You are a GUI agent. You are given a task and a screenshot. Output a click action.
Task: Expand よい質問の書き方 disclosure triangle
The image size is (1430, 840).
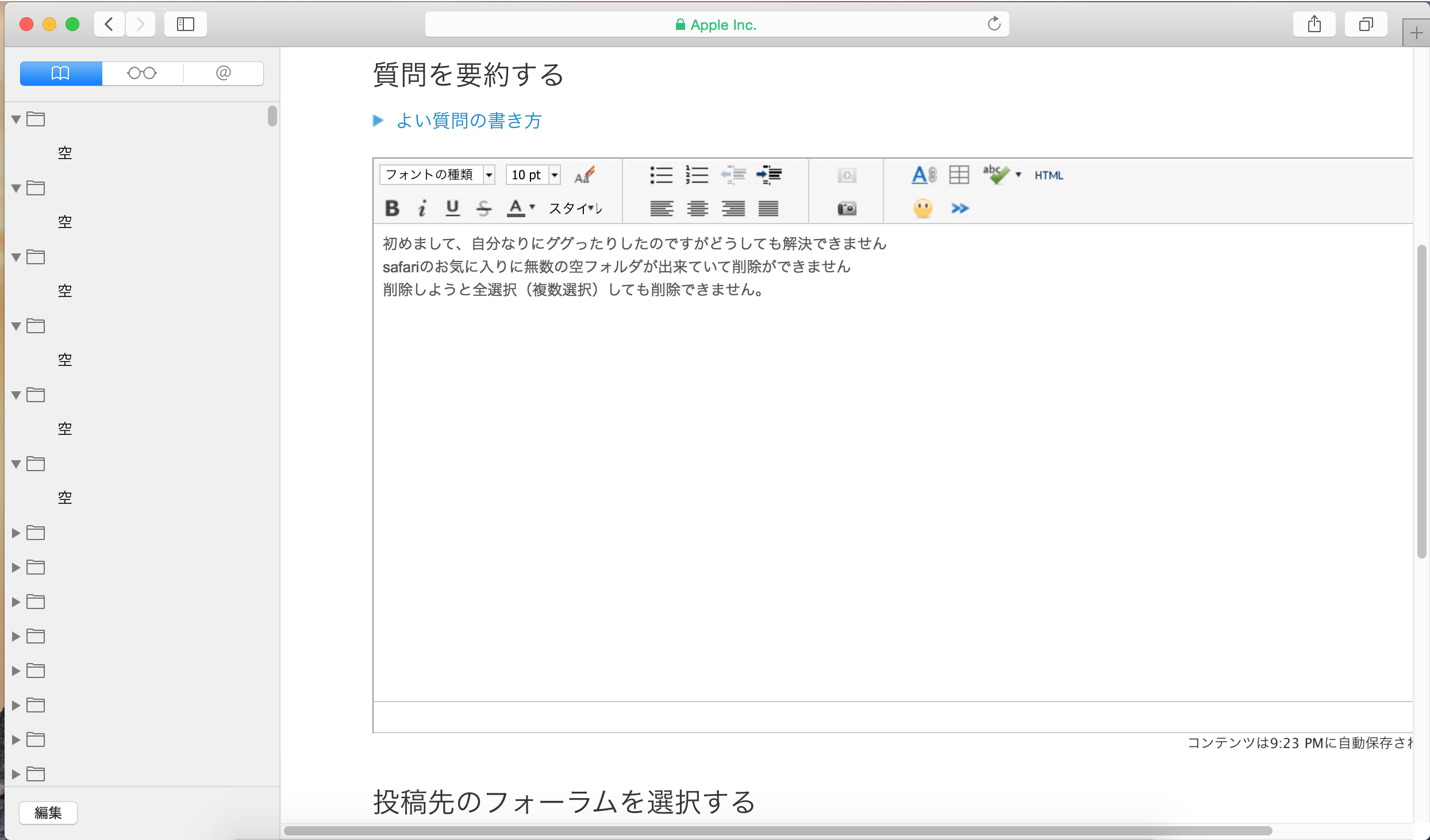(x=378, y=121)
